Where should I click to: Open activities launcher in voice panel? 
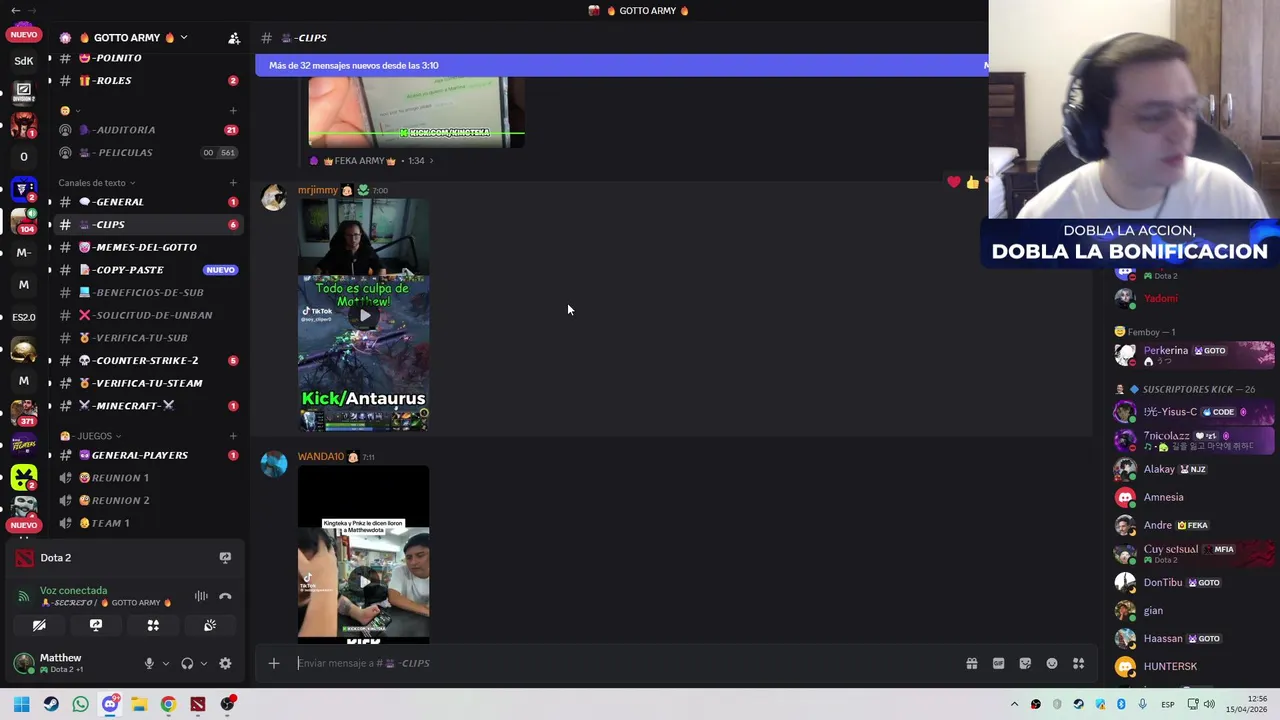[153, 625]
